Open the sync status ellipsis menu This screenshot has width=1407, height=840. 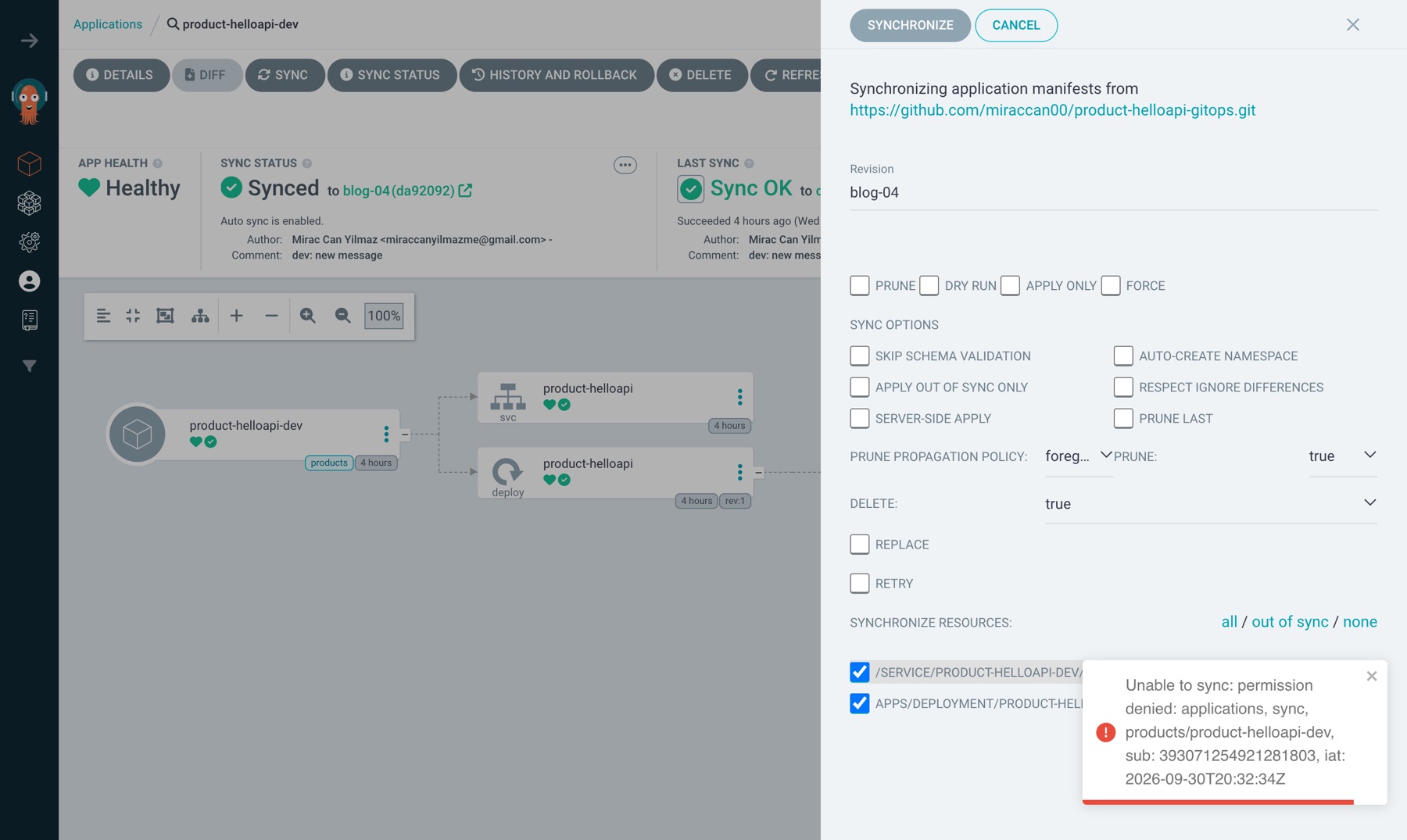[625, 165]
